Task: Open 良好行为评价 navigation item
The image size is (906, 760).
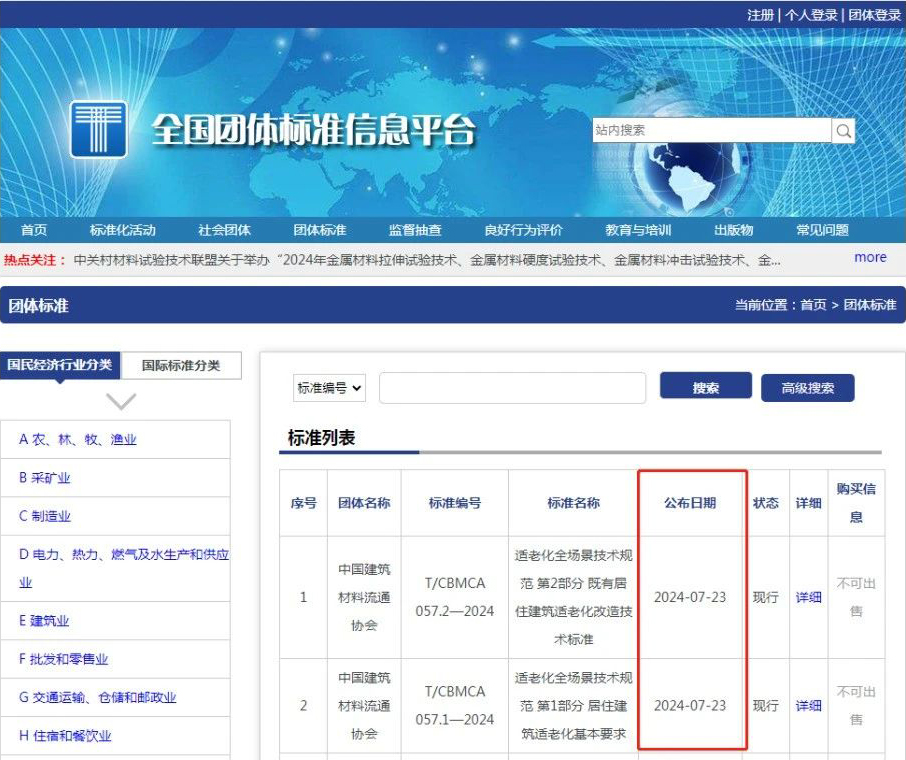Action: [x=523, y=230]
